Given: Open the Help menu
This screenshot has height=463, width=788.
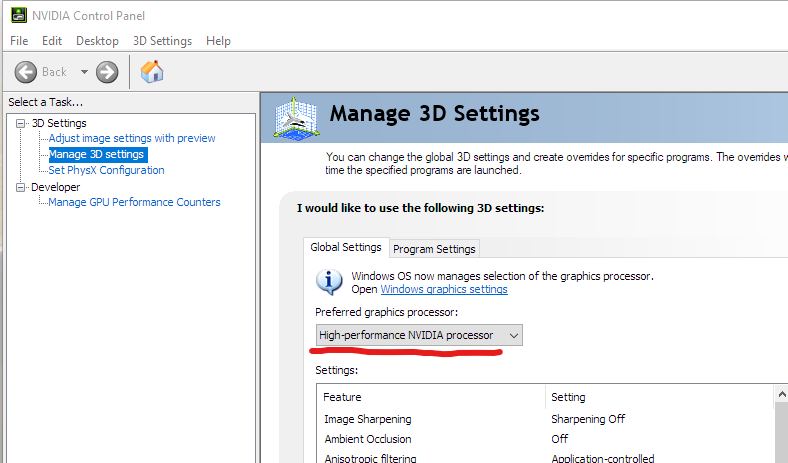Looking at the screenshot, I should 218,41.
